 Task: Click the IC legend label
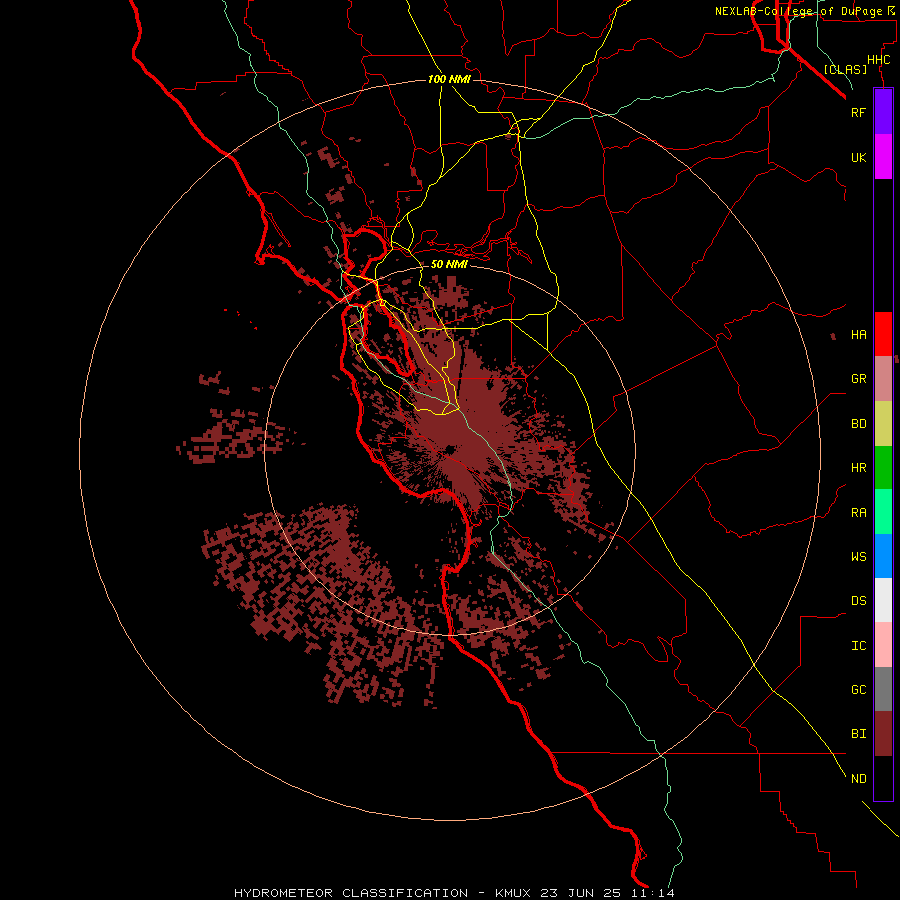tap(858, 646)
